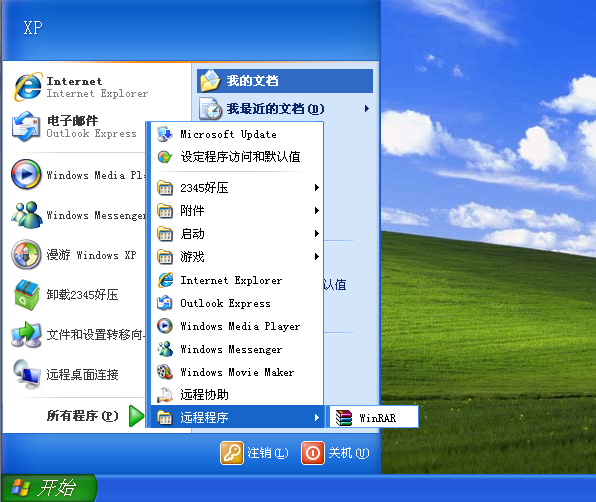Click the red 关机 power icon
596x502 pixels.
pyautogui.click(x=313, y=453)
